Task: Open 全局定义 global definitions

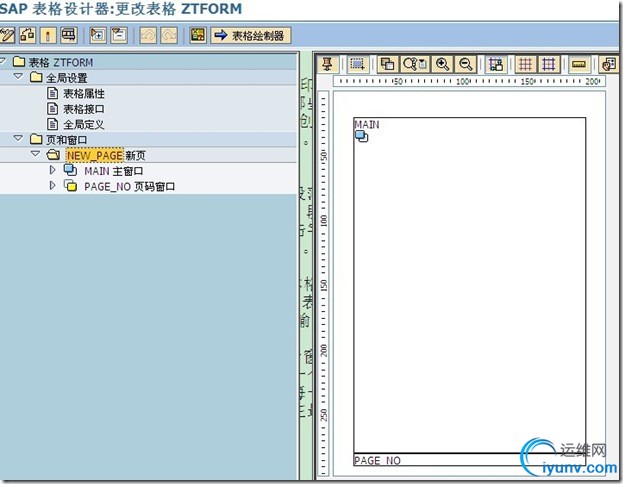Action: point(84,124)
